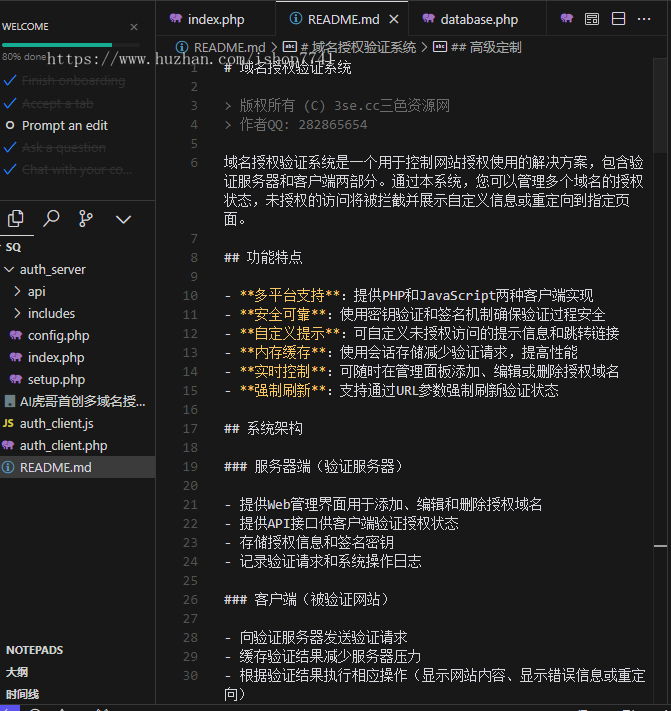Viewport: 671px width, 711px height.
Task: Open the 大纲 outline section
Action: 17,672
